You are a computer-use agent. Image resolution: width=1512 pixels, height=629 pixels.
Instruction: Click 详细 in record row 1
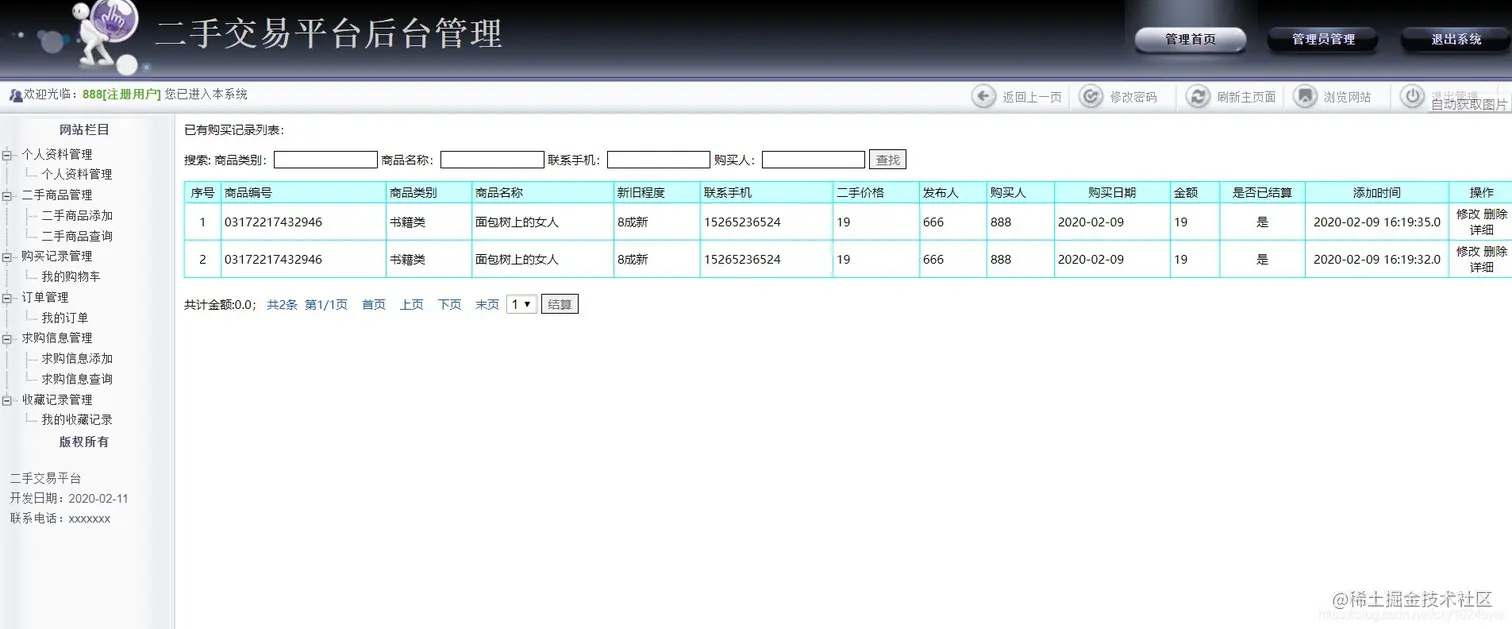(1482, 230)
